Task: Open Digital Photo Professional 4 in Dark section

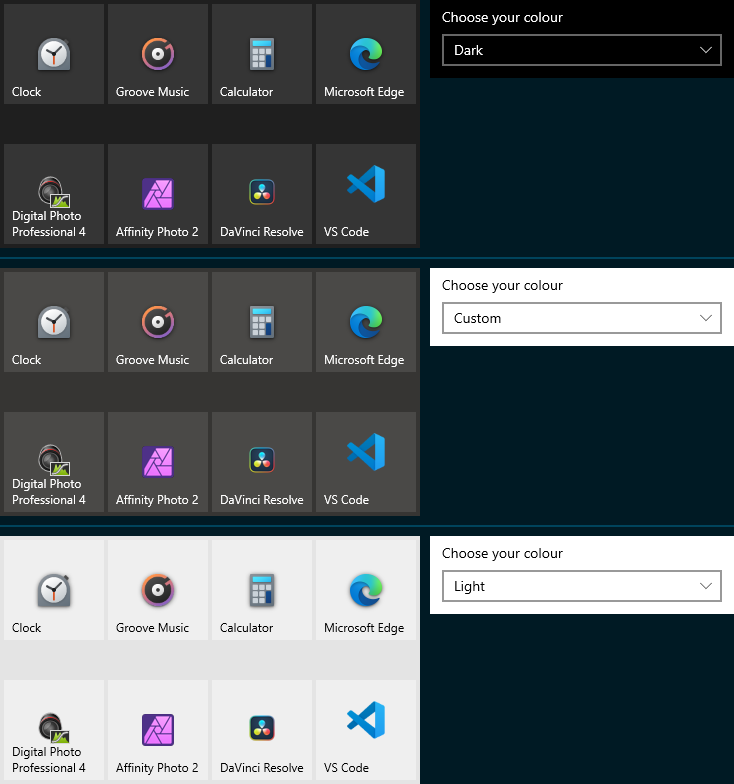Action: tap(54, 194)
